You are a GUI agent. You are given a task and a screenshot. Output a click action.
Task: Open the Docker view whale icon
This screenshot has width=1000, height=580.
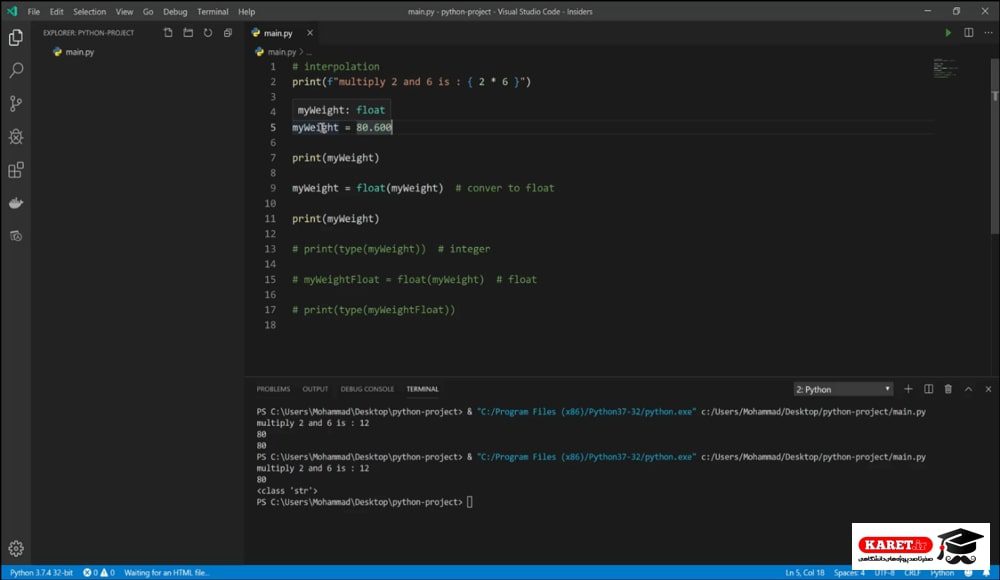pyautogui.click(x=16, y=203)
